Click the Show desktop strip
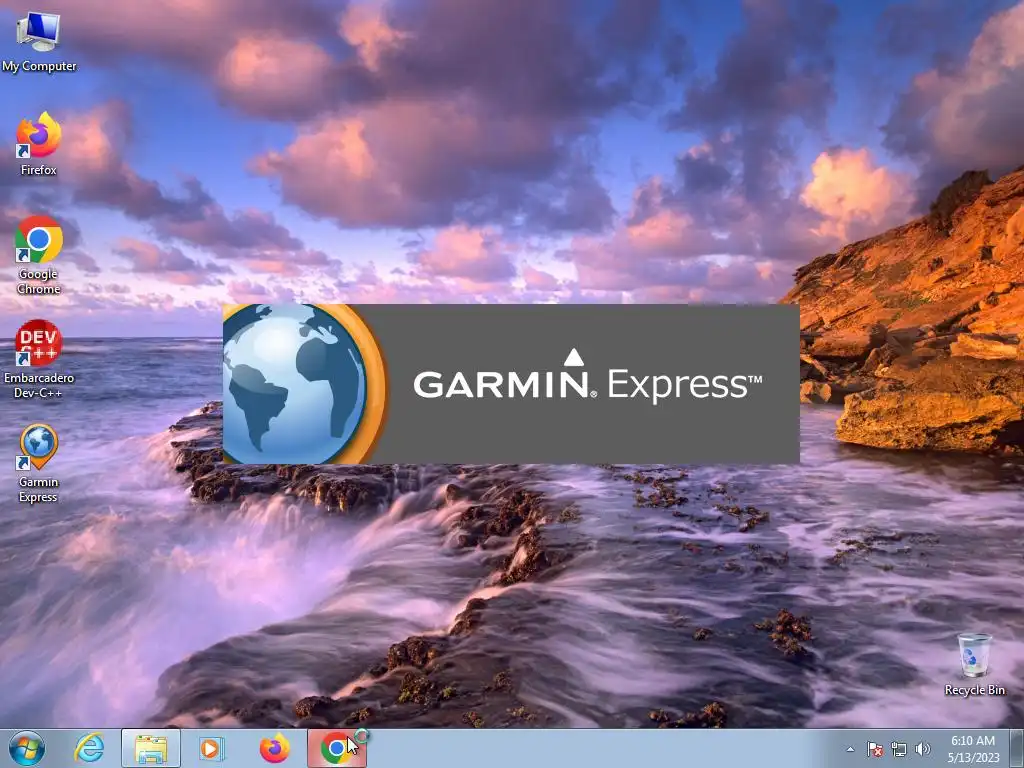Screen dimensions: 1024x768 tap(1017, 748)
